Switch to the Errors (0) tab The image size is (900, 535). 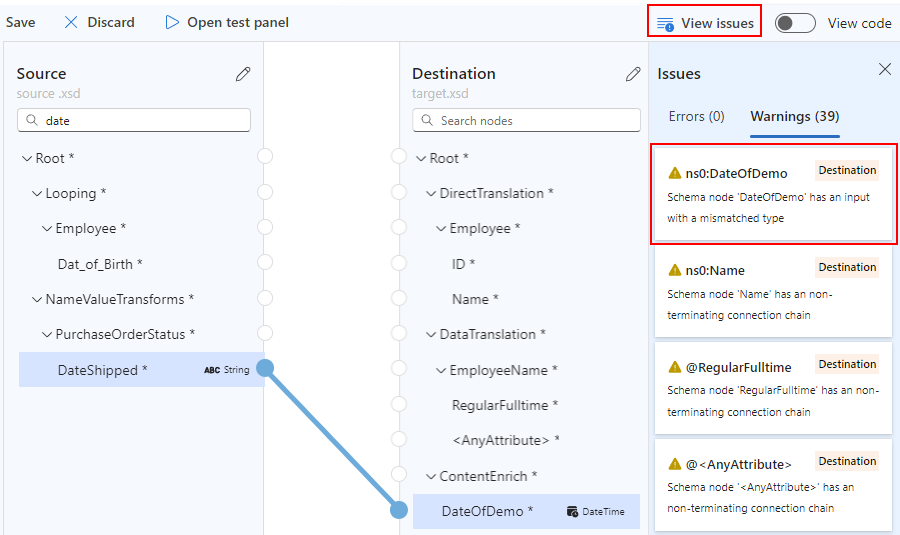pos(696,117)
